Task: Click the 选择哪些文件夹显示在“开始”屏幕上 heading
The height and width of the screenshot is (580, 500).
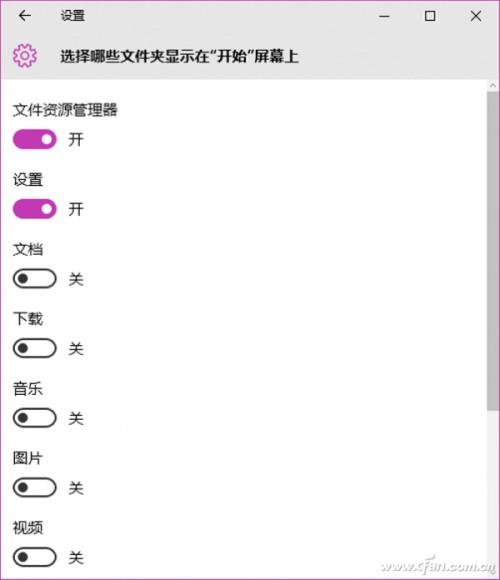Action: (x=179, y=56)
